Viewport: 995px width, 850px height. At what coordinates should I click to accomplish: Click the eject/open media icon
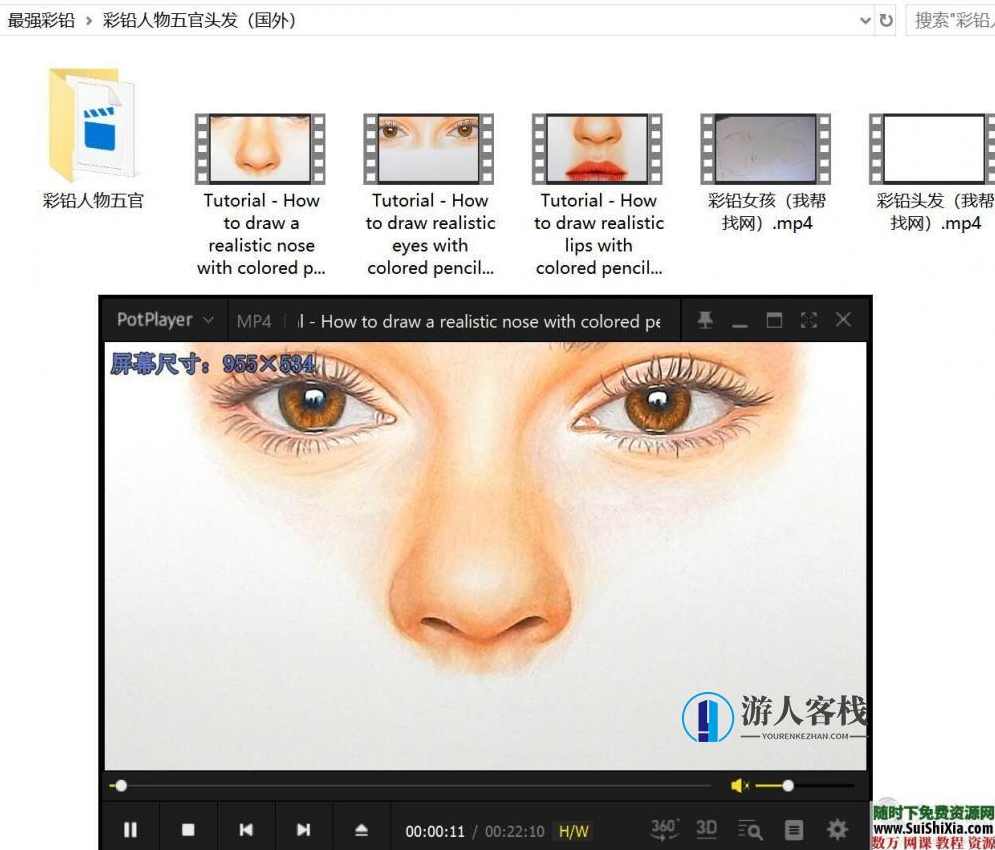coord(361,829)
